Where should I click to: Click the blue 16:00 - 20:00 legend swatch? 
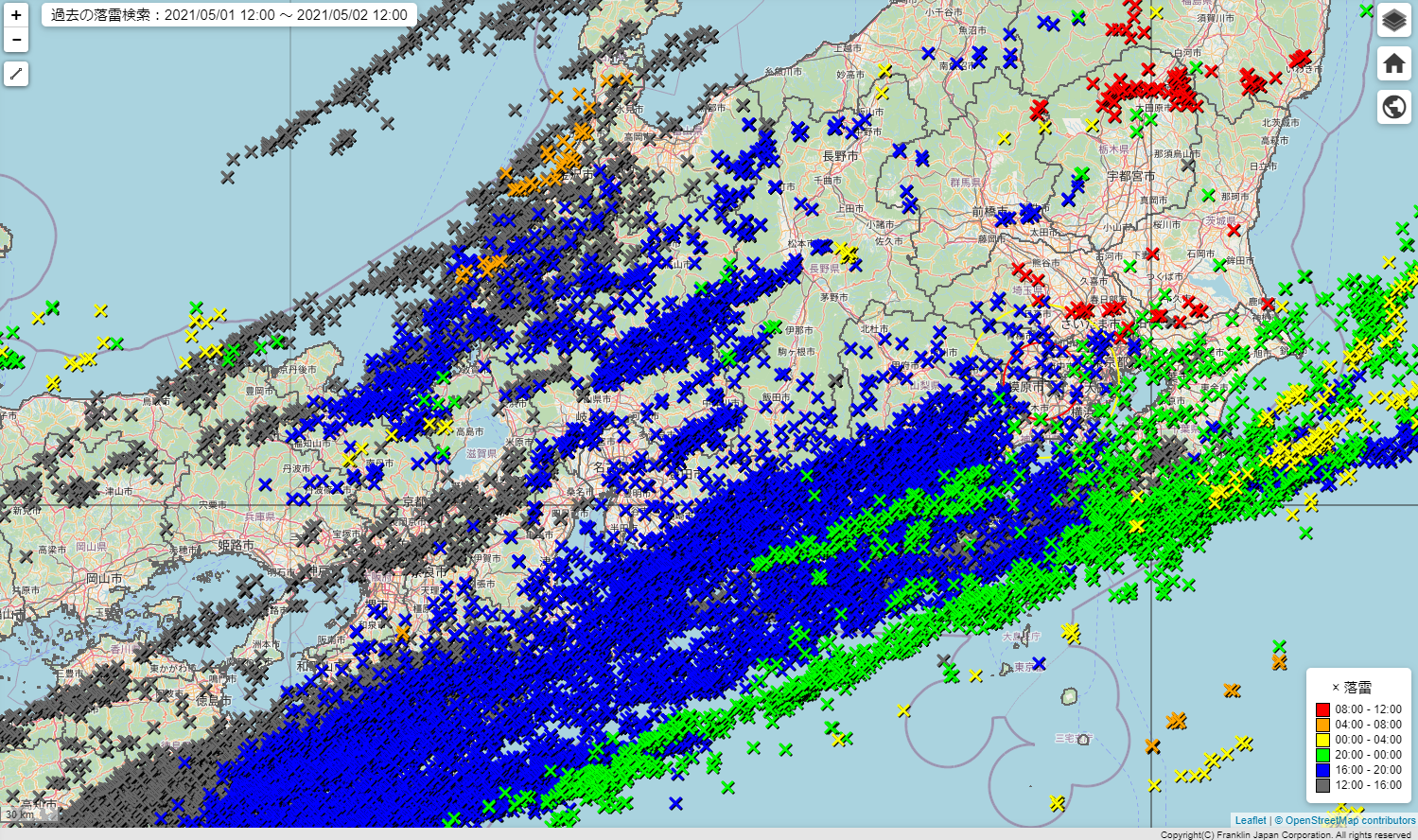pos(1322,770)
